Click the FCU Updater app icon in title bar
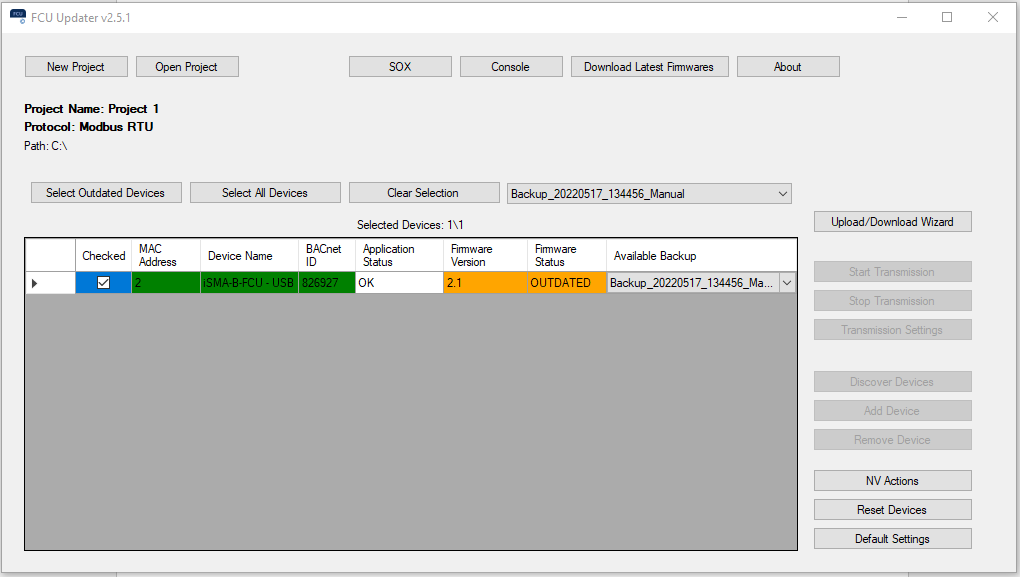 click(17, 17)
